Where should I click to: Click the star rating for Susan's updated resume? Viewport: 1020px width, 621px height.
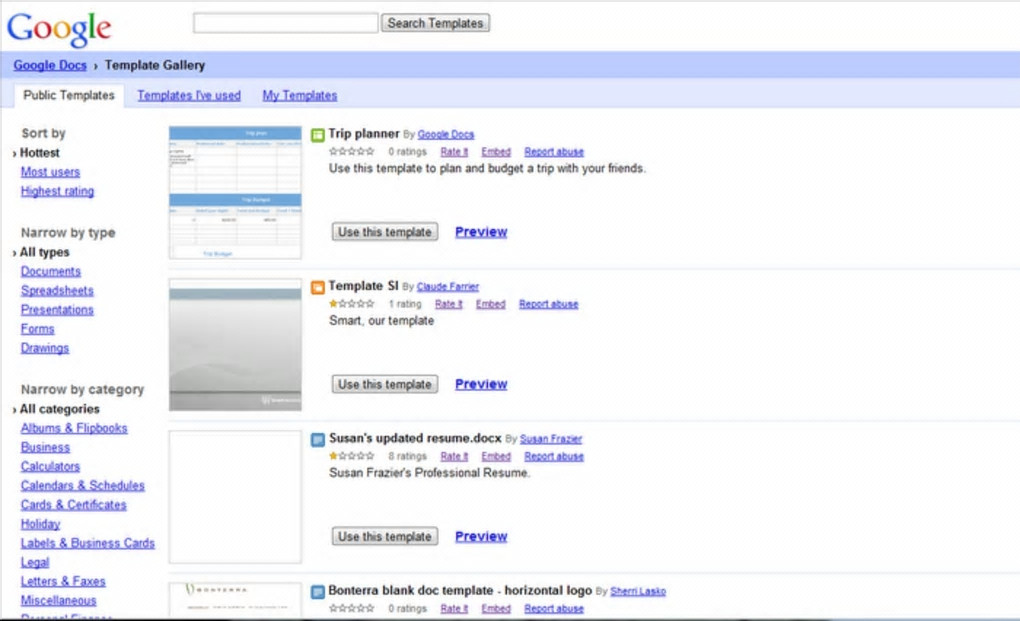[x=352, y=456]
